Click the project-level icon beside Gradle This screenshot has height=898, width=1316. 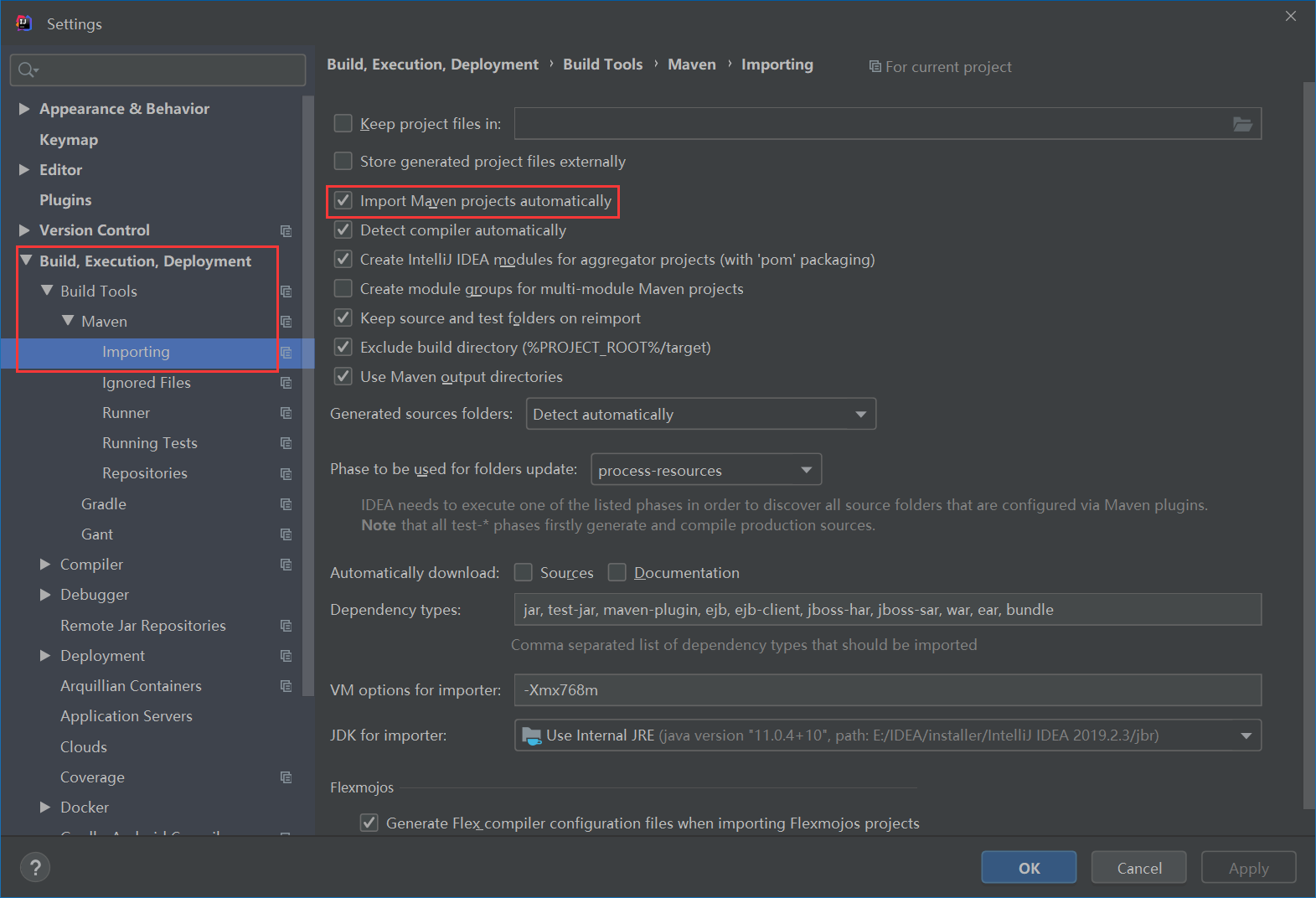[286, 504]
